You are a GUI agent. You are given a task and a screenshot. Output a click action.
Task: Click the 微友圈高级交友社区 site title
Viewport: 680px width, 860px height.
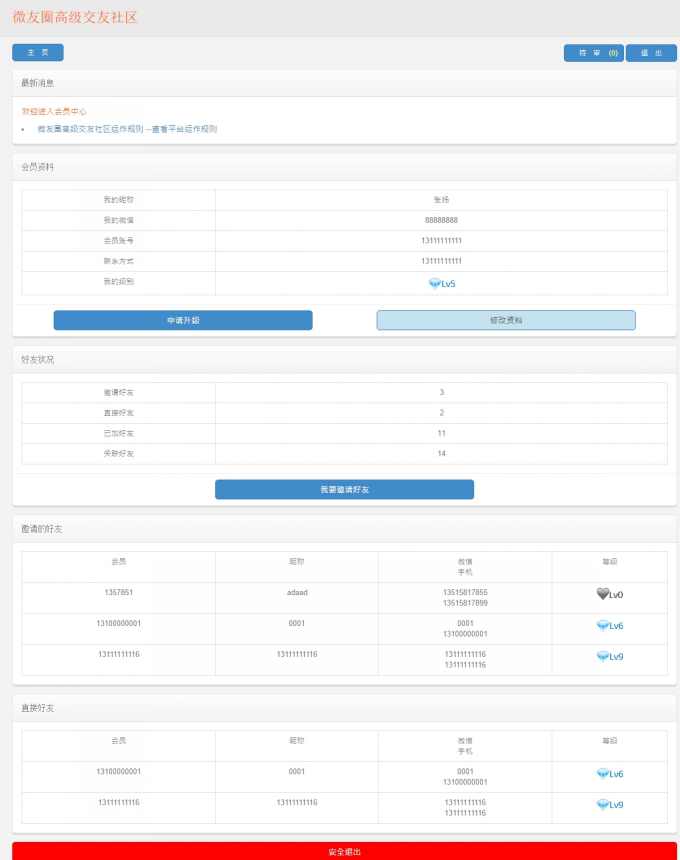click(75, 18)
